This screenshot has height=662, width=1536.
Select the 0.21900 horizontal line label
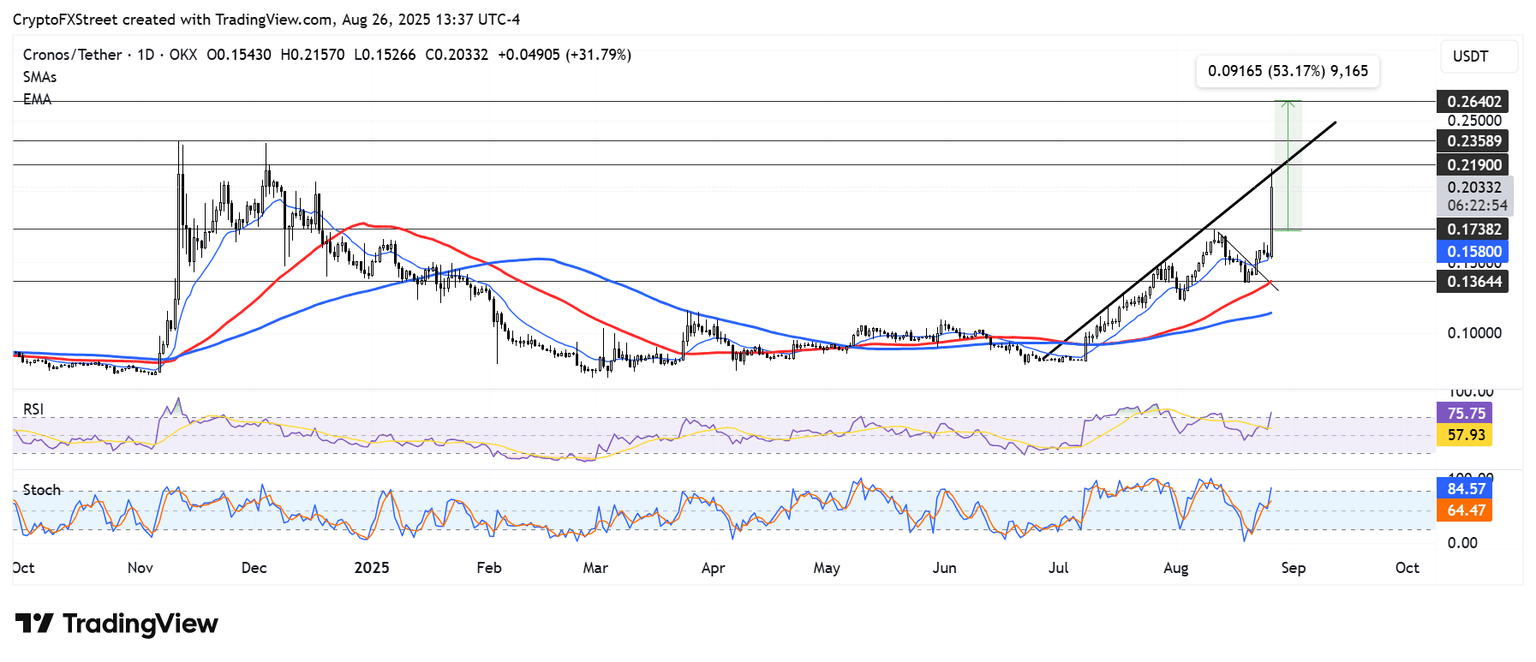1467,164
